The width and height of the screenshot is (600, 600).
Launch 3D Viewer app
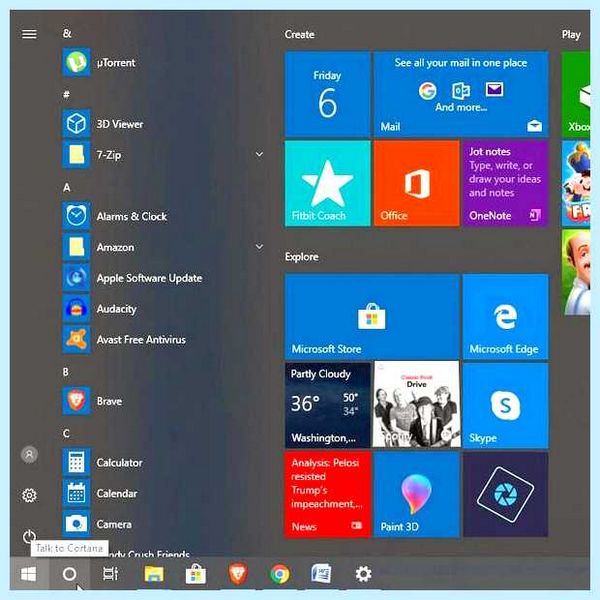point(163,124)
